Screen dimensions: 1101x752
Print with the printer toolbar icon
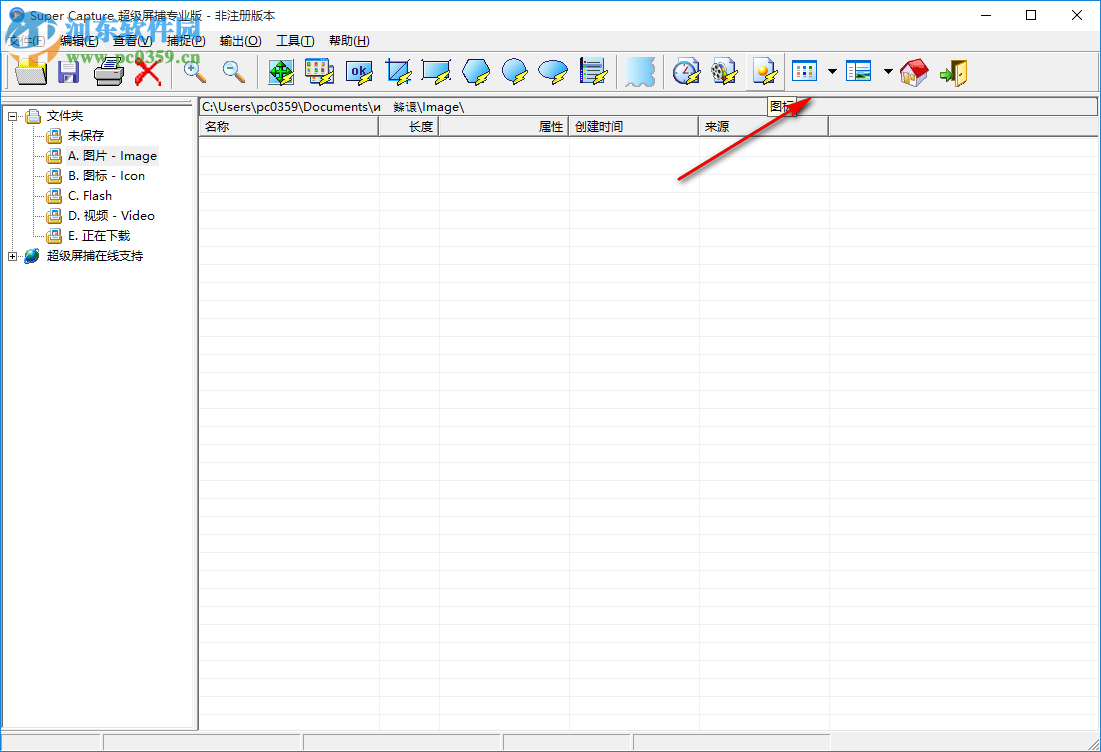(109, 72)
